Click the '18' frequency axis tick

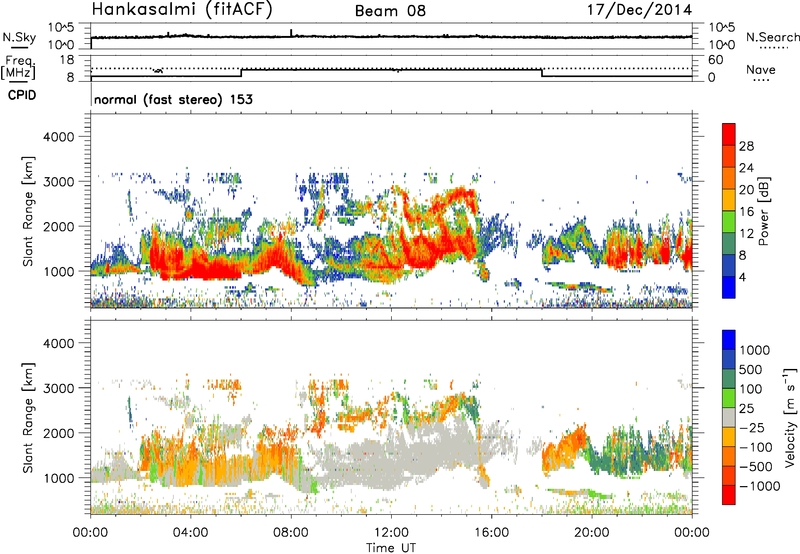[67, 60]
